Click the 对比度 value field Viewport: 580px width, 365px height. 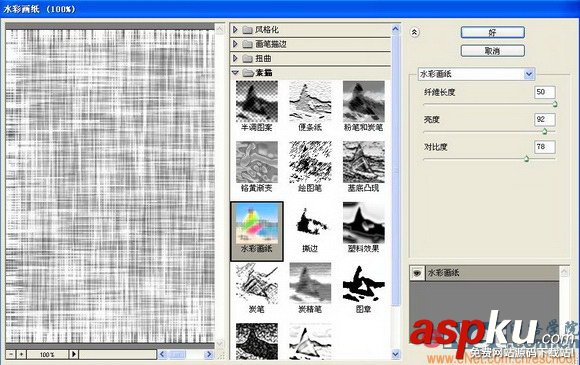544,147
